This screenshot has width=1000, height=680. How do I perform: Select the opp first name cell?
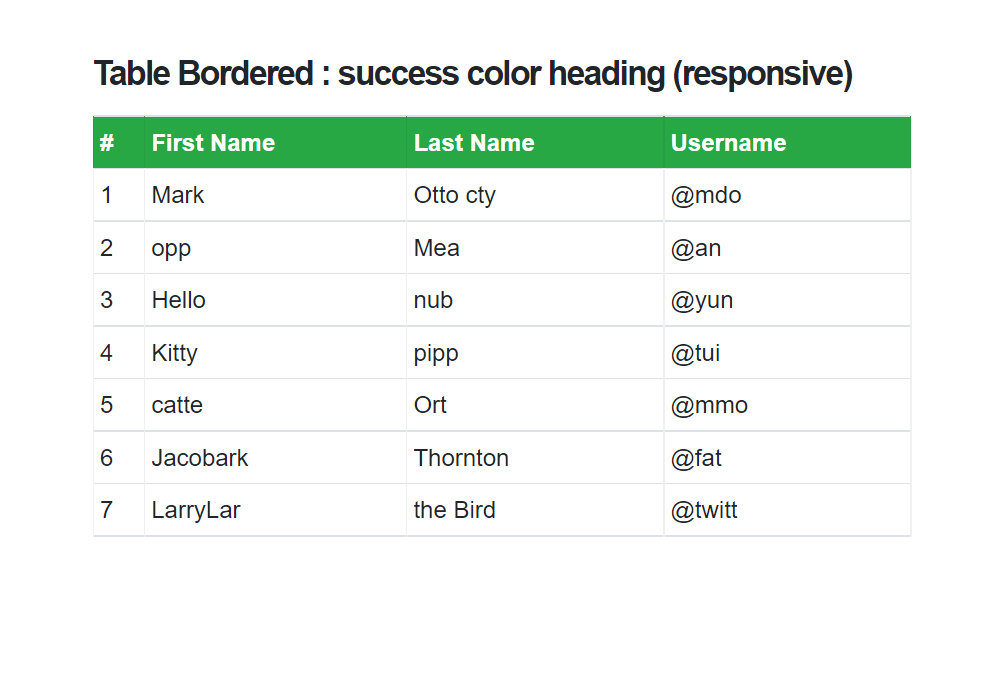275,248
